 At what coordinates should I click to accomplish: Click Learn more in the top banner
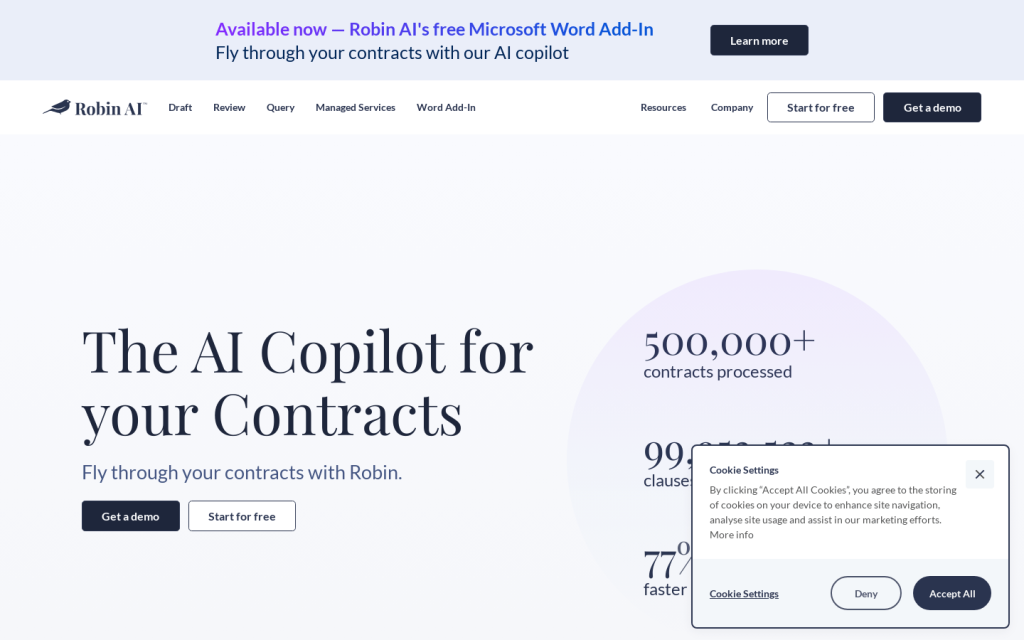(x=759, y=40)
